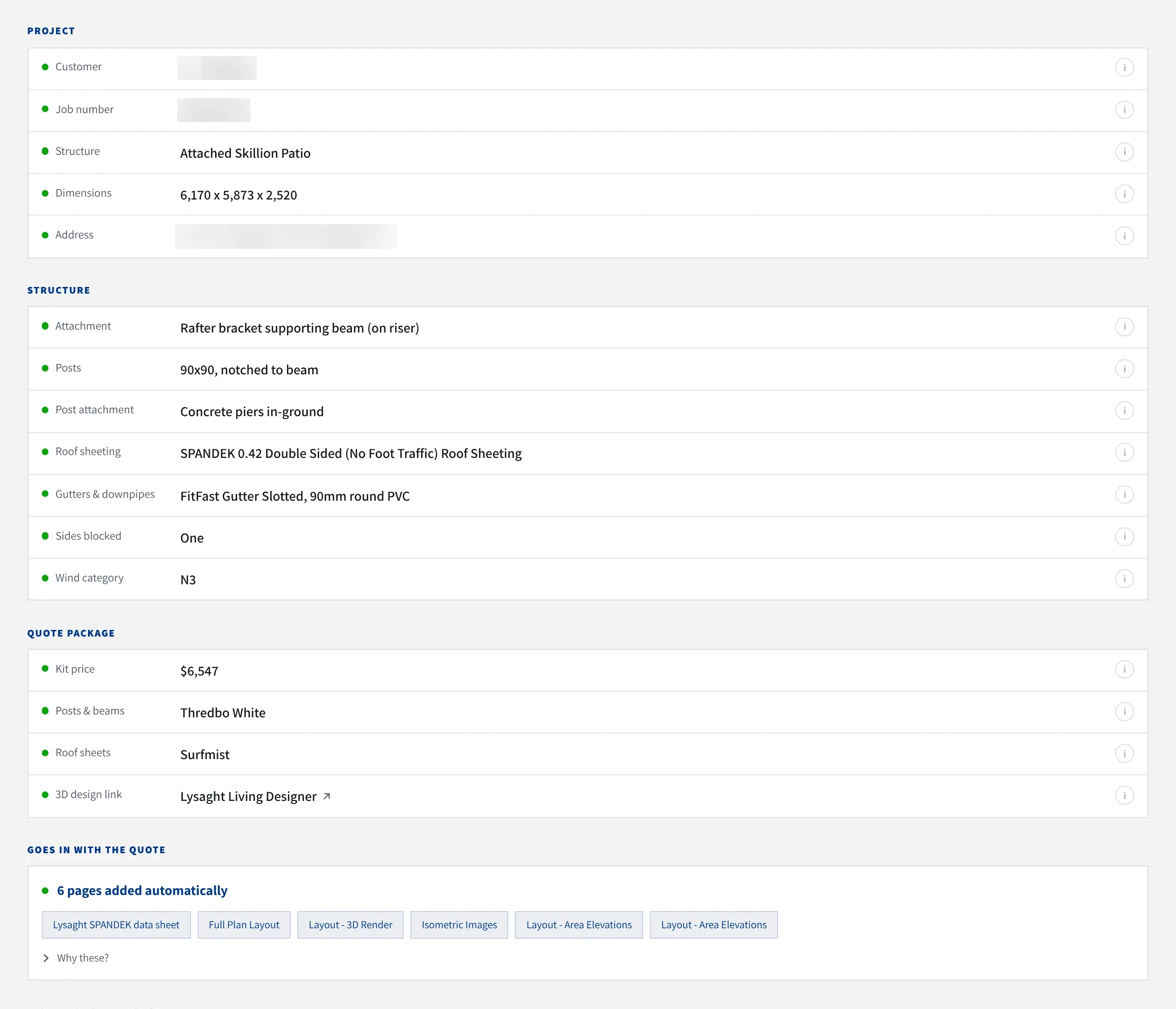Click Rafter bracket supporting beam text
1176x1009 pixels.
coord(300,328)
